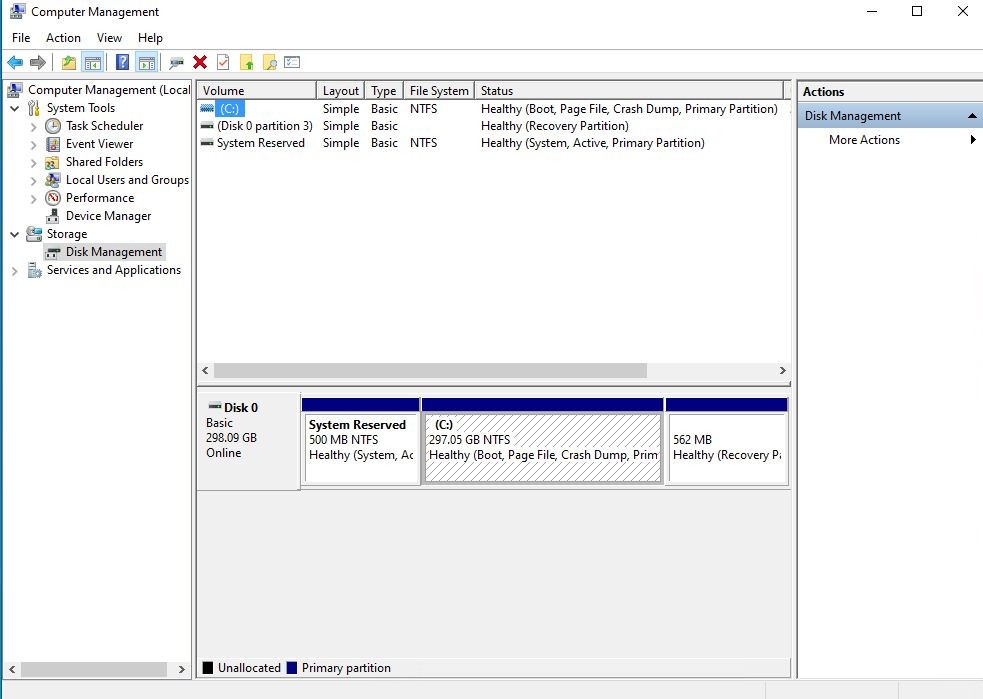The width and height of the screenshot is (983, 699).
Task: Click status text Healthy (Recovery Partition)
Action: [x=554, y=125]
